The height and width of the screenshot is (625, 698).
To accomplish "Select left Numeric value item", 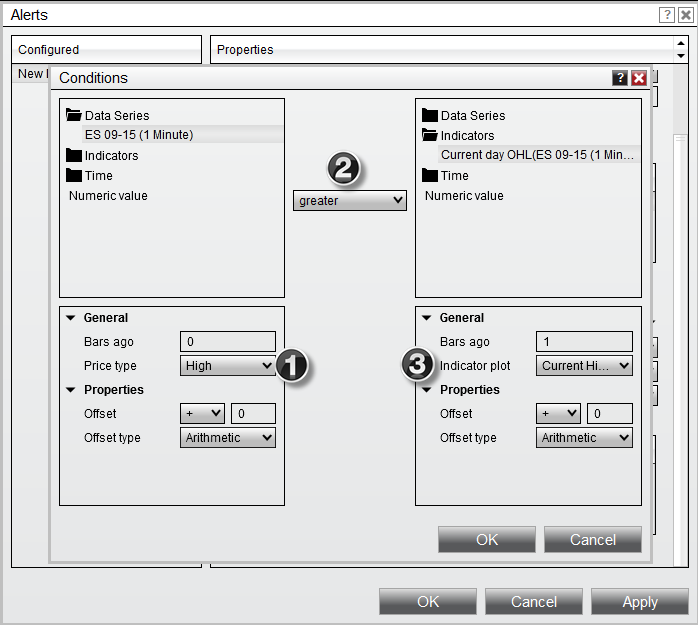I will [108, 196].
